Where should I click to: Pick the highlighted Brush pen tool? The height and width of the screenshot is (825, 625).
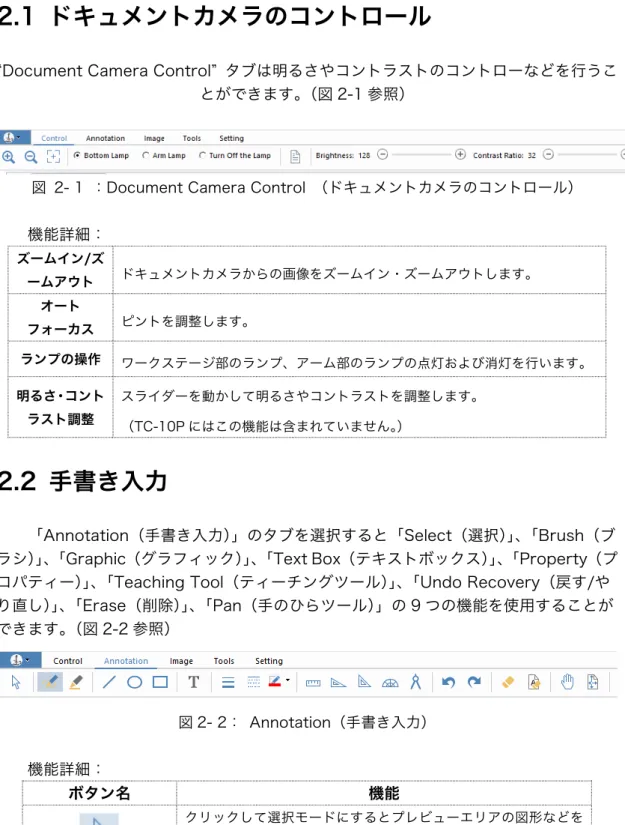point(50,682)
